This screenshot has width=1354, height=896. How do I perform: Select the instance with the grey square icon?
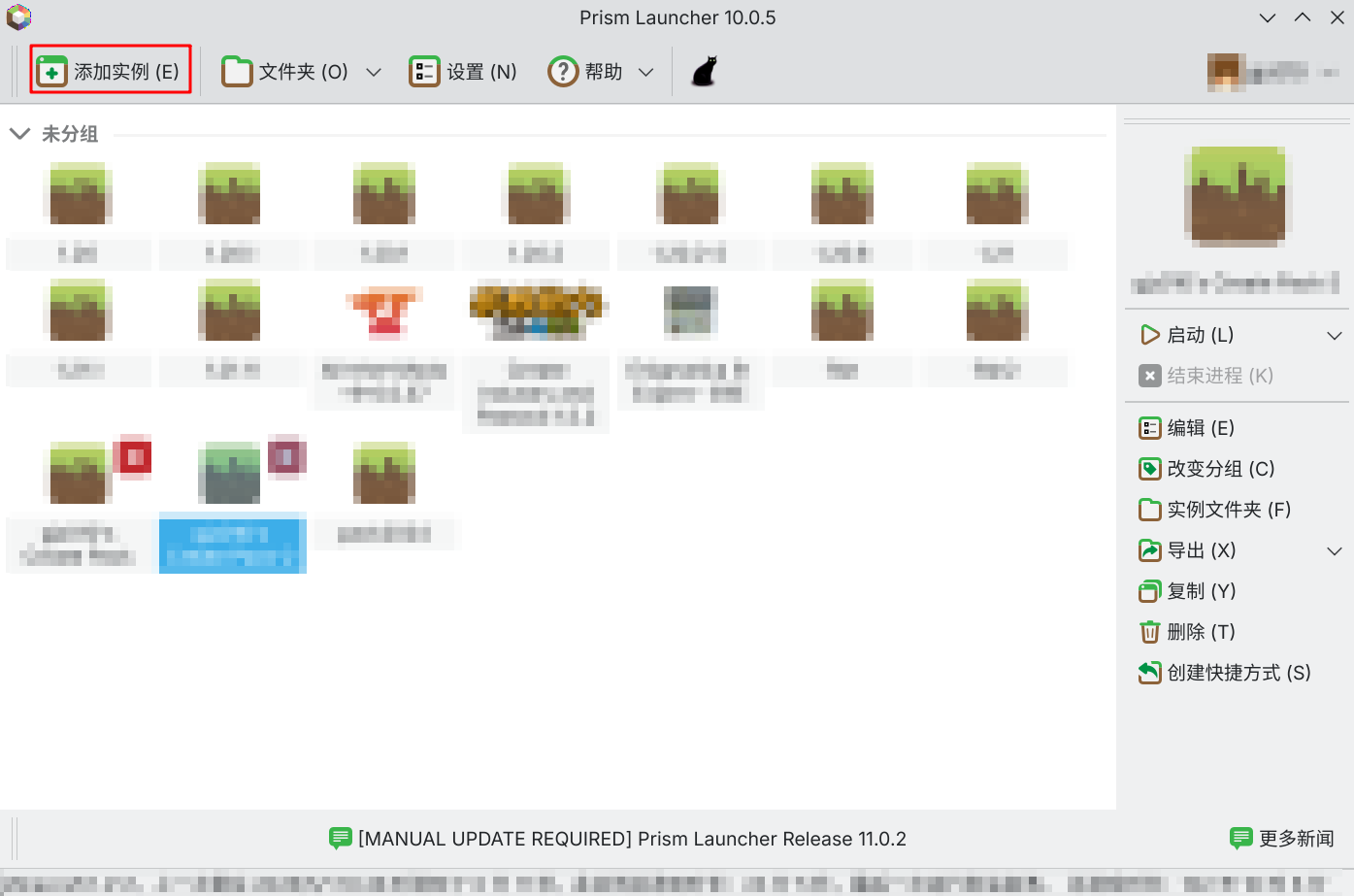tap(690, 344)
